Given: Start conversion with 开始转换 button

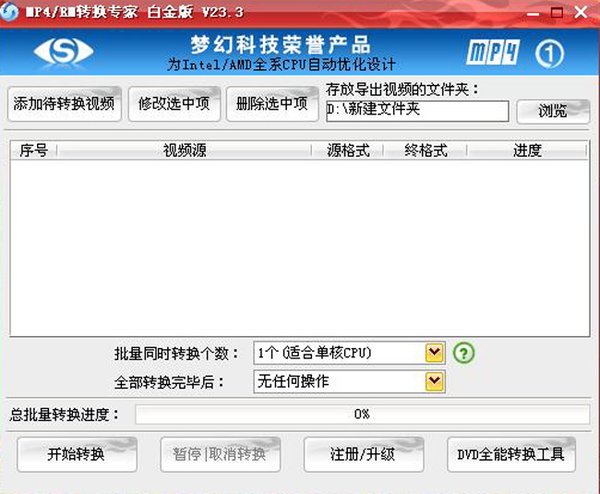Looking at the screenshot, I should 77,455.
